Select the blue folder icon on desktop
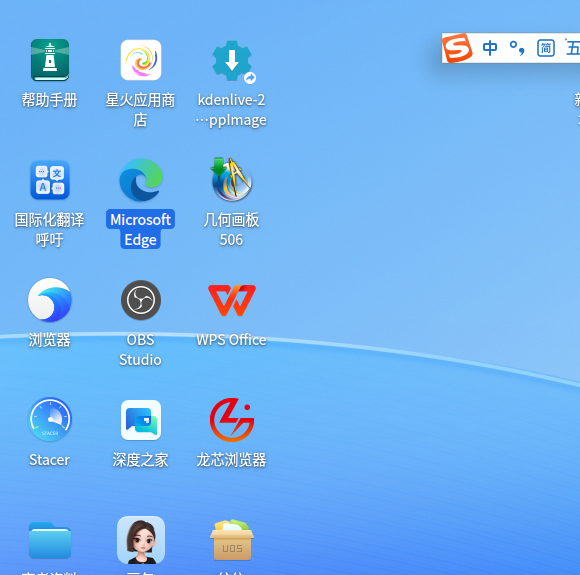The image size is (580, 575). click(x=50, y=540)
